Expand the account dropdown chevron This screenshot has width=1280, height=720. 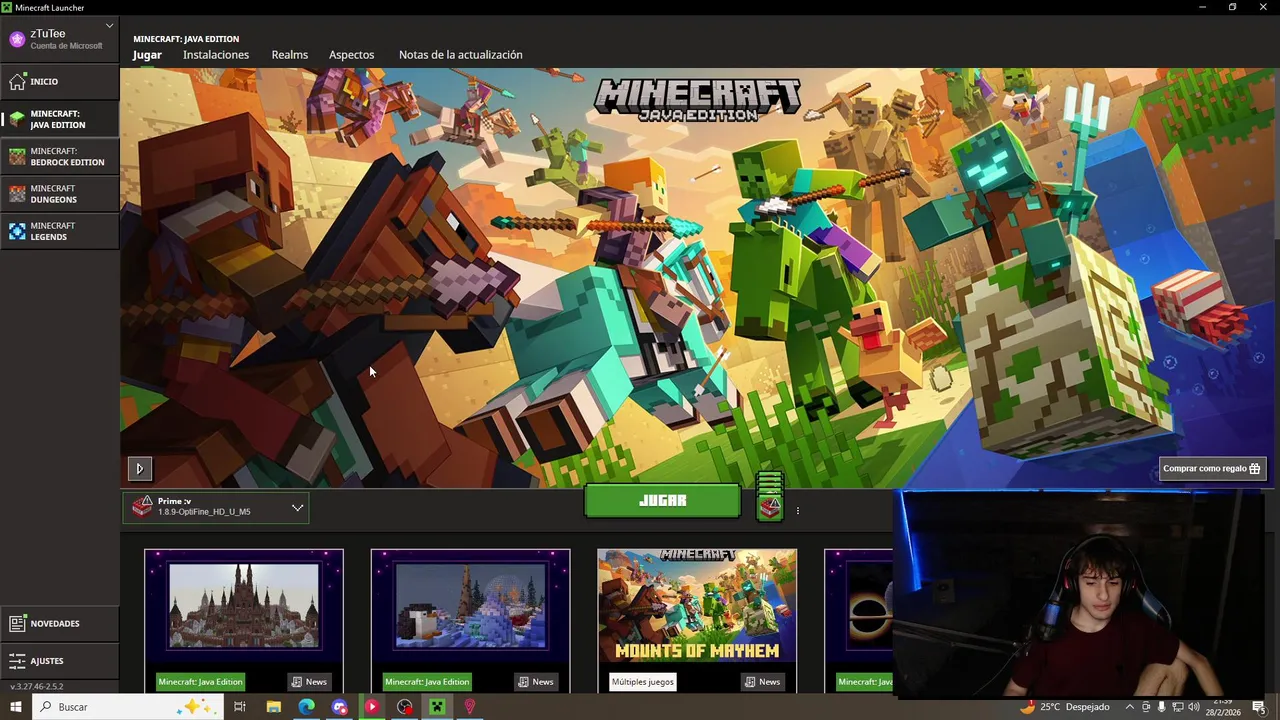[109, 25]
